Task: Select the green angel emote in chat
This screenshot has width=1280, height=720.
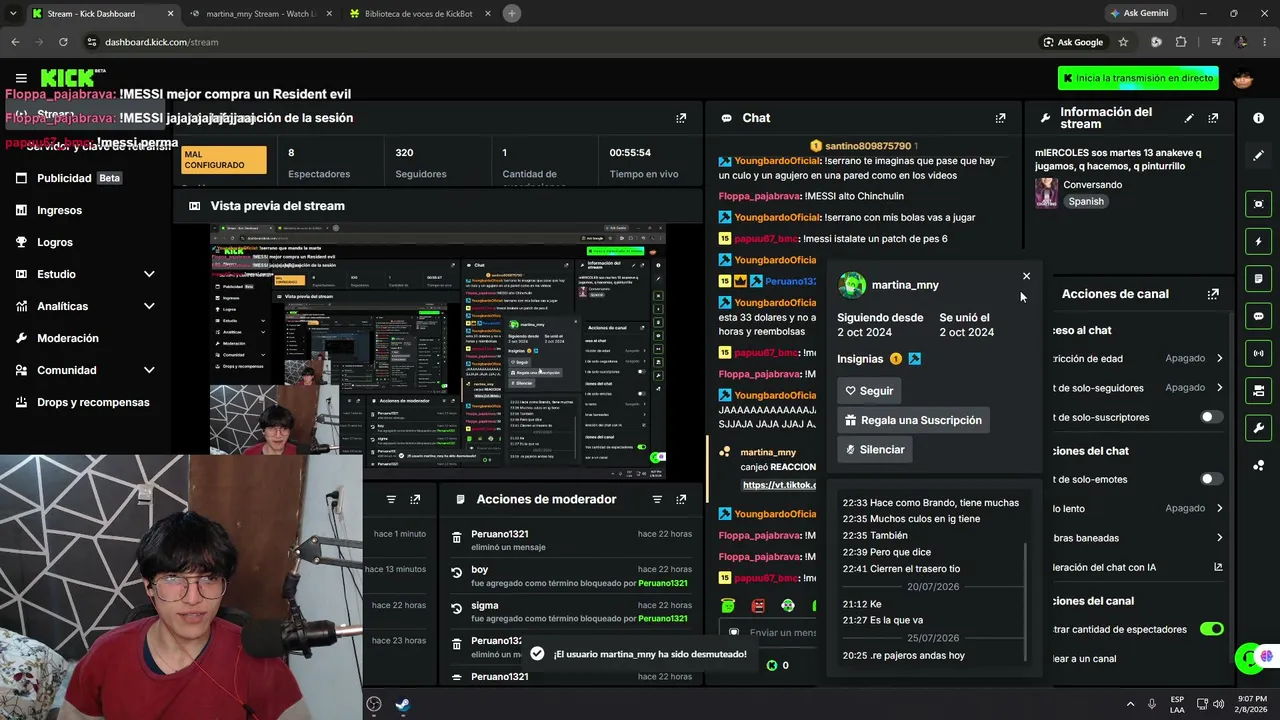Action: pos(728,606)
